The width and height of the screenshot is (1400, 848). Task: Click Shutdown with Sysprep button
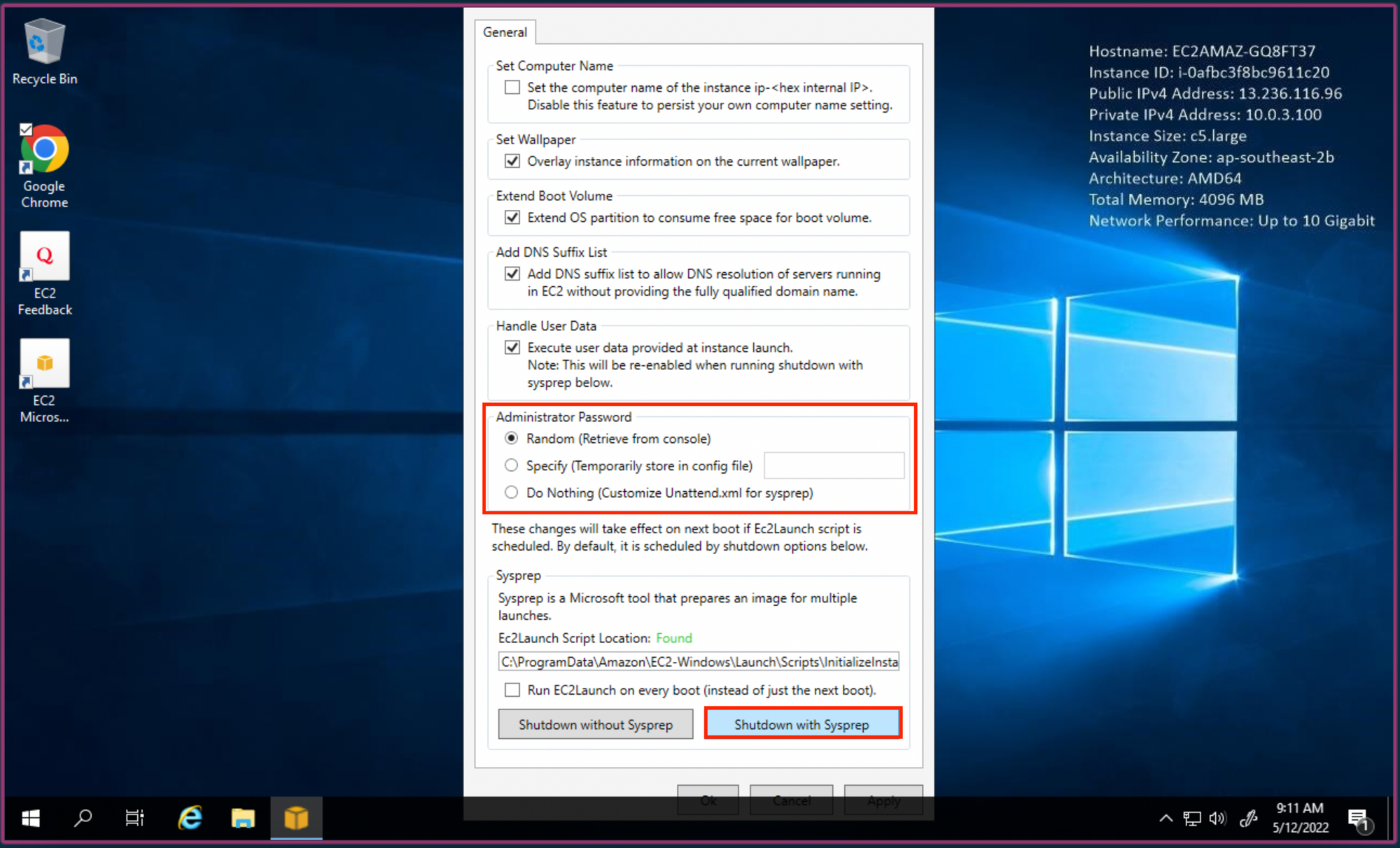point(802,724)
